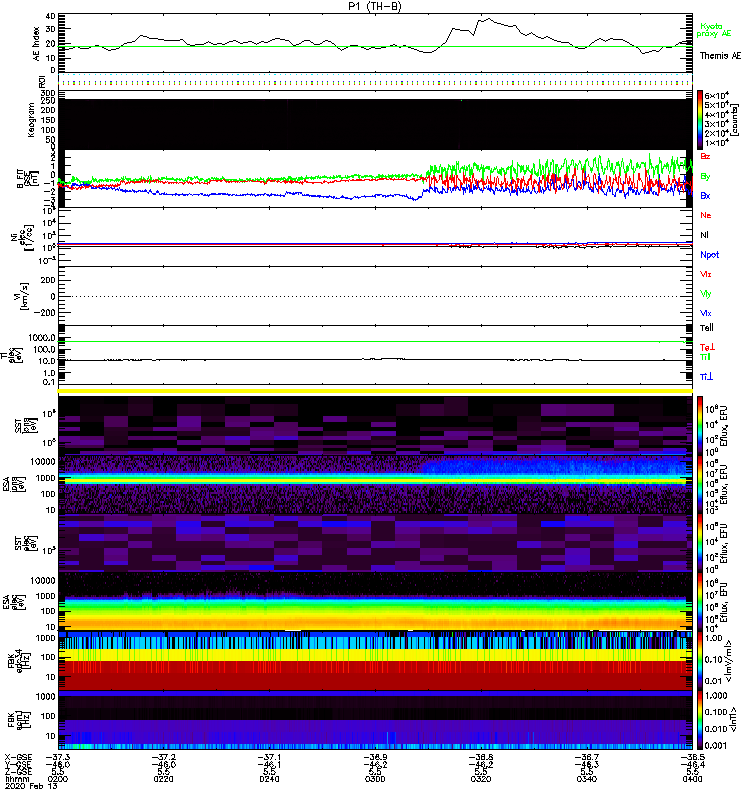This screenshot has width=750, height=800.
Task: Click the green "Vly" velocity legend label
Action: click(705, 294)
